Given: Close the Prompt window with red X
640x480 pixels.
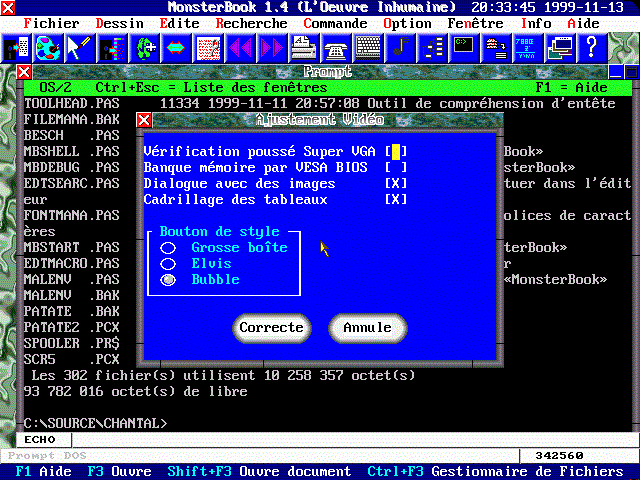Looking at the screenshot, I should (x=24, y=72).
